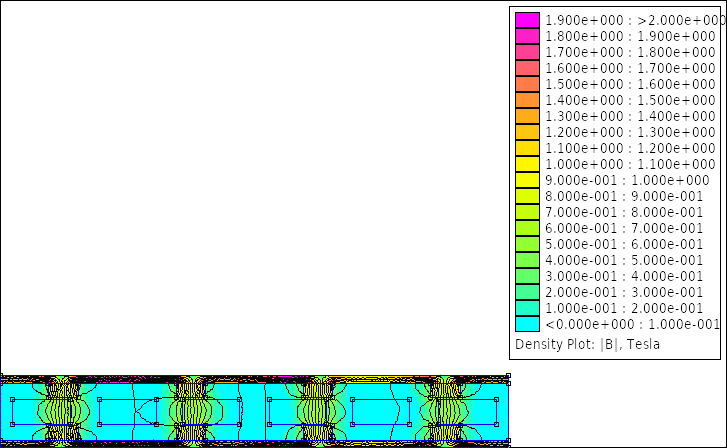This screenshot has height=448, width=727.
Task: Click the 'Density Plot: |B|, Tesla' caption
Action: pyautogui.click(x=587, y=345)
